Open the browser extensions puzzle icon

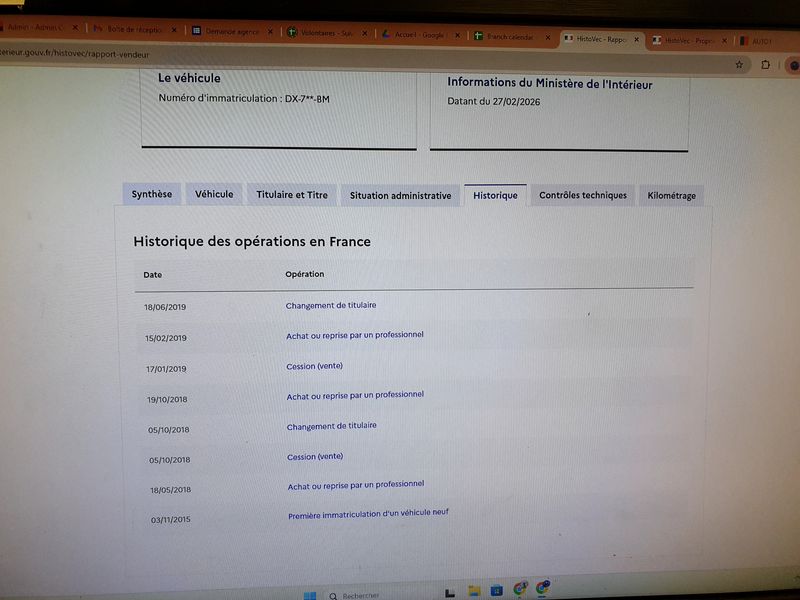click(x=765, y=65)
